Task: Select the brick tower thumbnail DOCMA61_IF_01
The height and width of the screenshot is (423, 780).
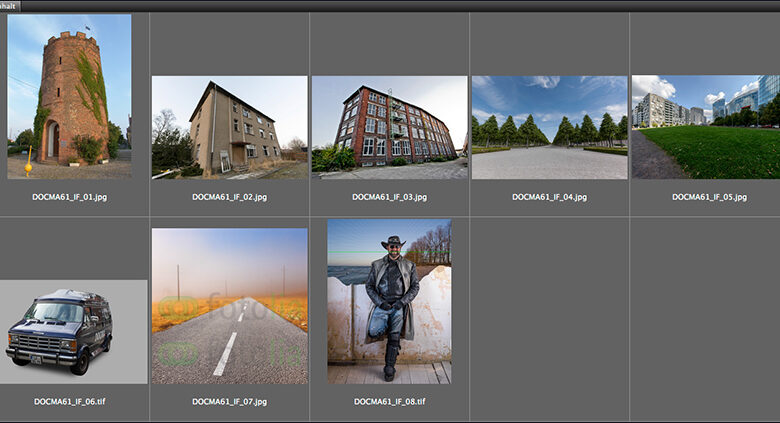Action: (69, 96)
